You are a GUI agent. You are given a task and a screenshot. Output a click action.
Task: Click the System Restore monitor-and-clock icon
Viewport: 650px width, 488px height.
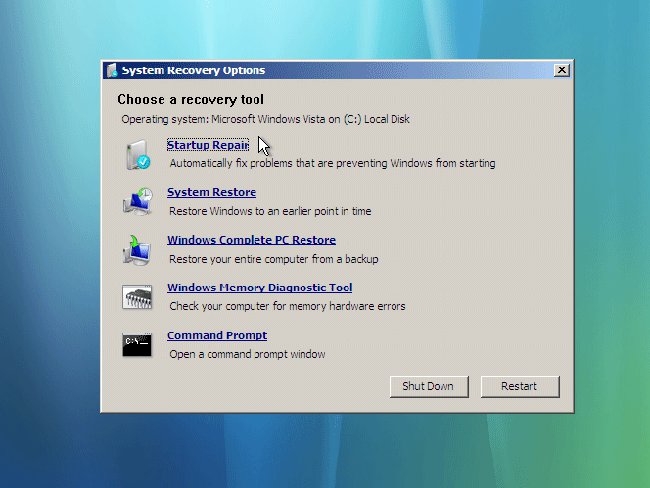pos(138,202)
